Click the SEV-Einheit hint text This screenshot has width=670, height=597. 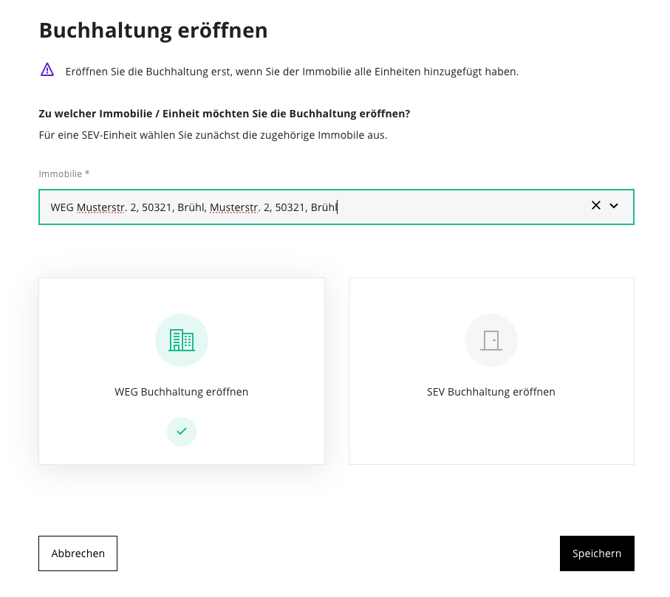click(212, 134)
